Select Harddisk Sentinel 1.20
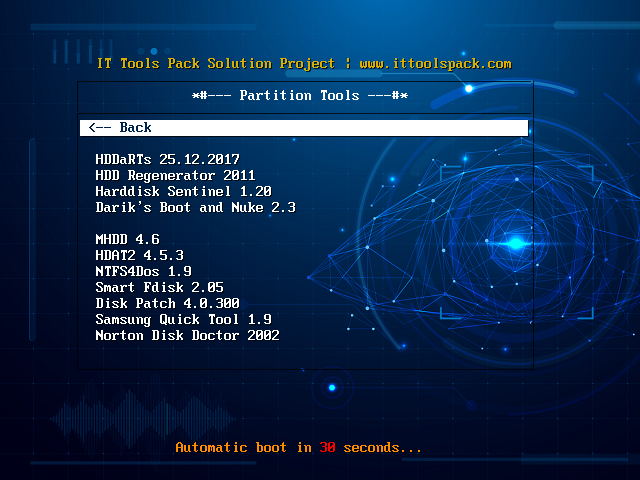This screenshot has height=480, width=640. click(183, 191)
